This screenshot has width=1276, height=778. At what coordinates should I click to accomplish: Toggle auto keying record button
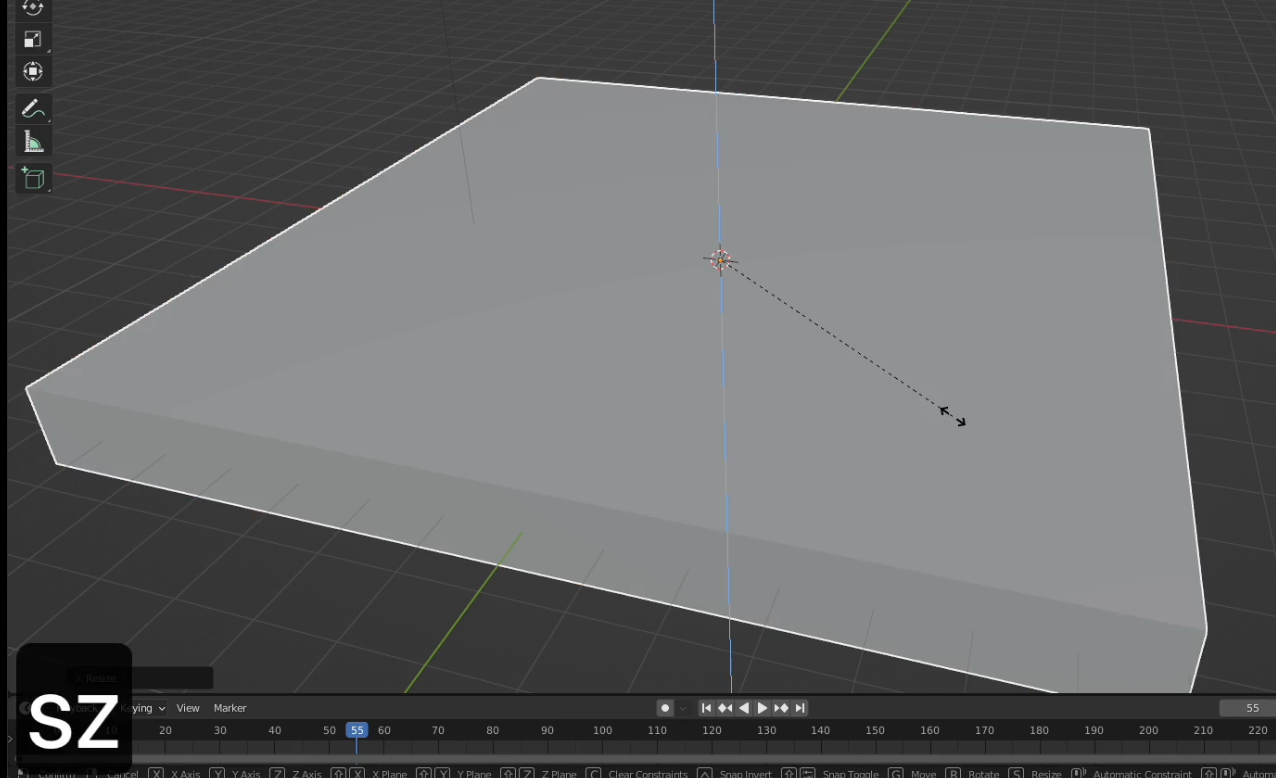665,708
